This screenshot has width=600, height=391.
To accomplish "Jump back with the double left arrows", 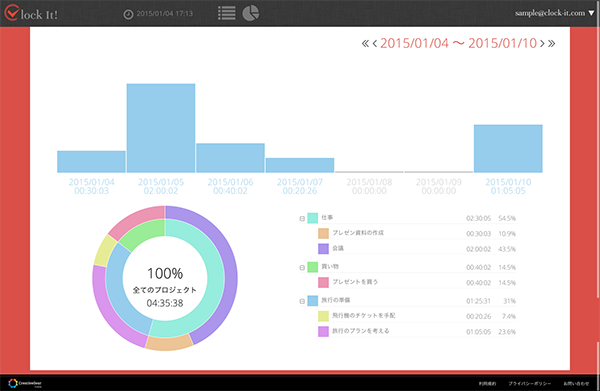I will [x=365, y=43].
